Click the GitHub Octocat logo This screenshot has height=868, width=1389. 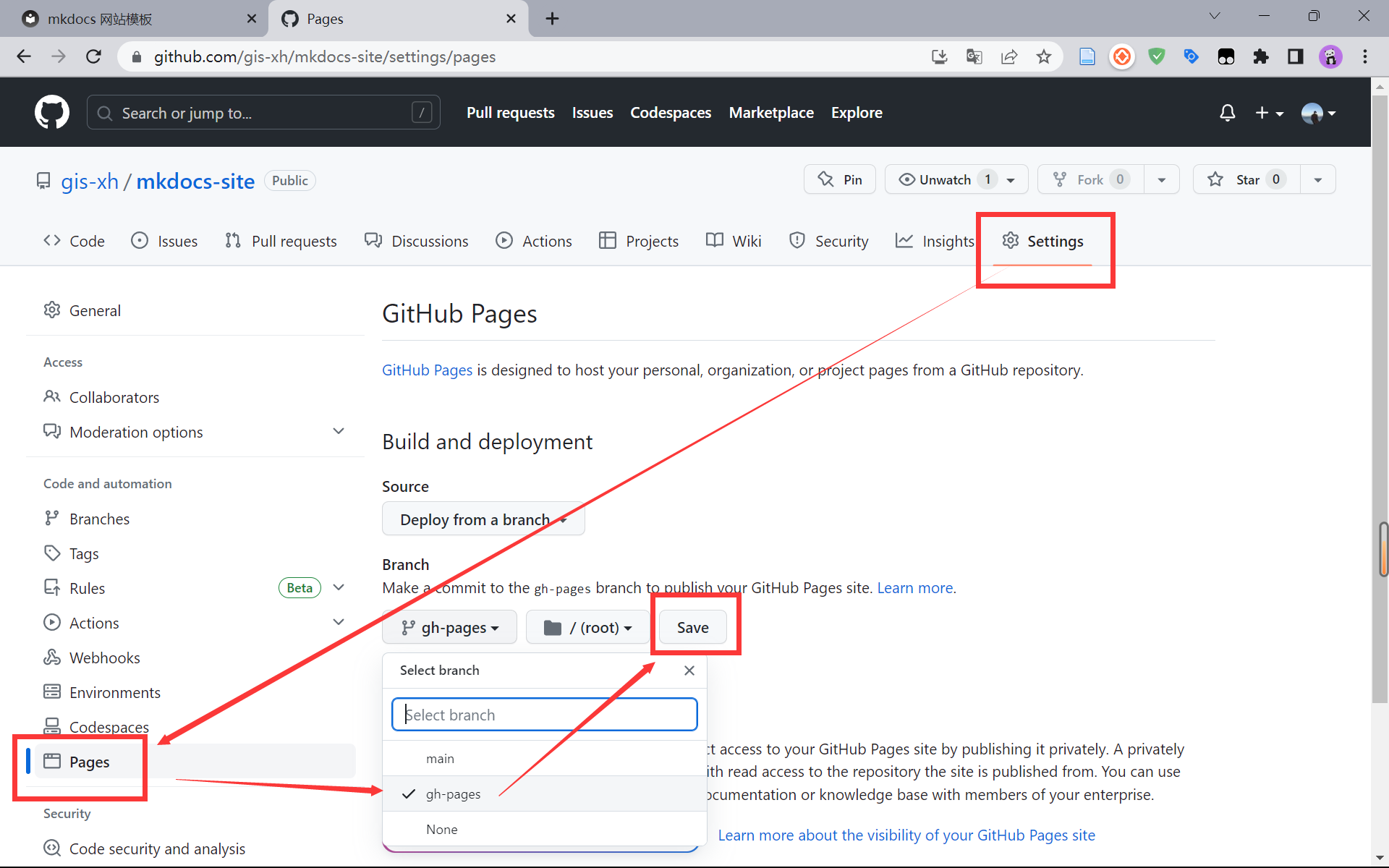tap(52, 112)
